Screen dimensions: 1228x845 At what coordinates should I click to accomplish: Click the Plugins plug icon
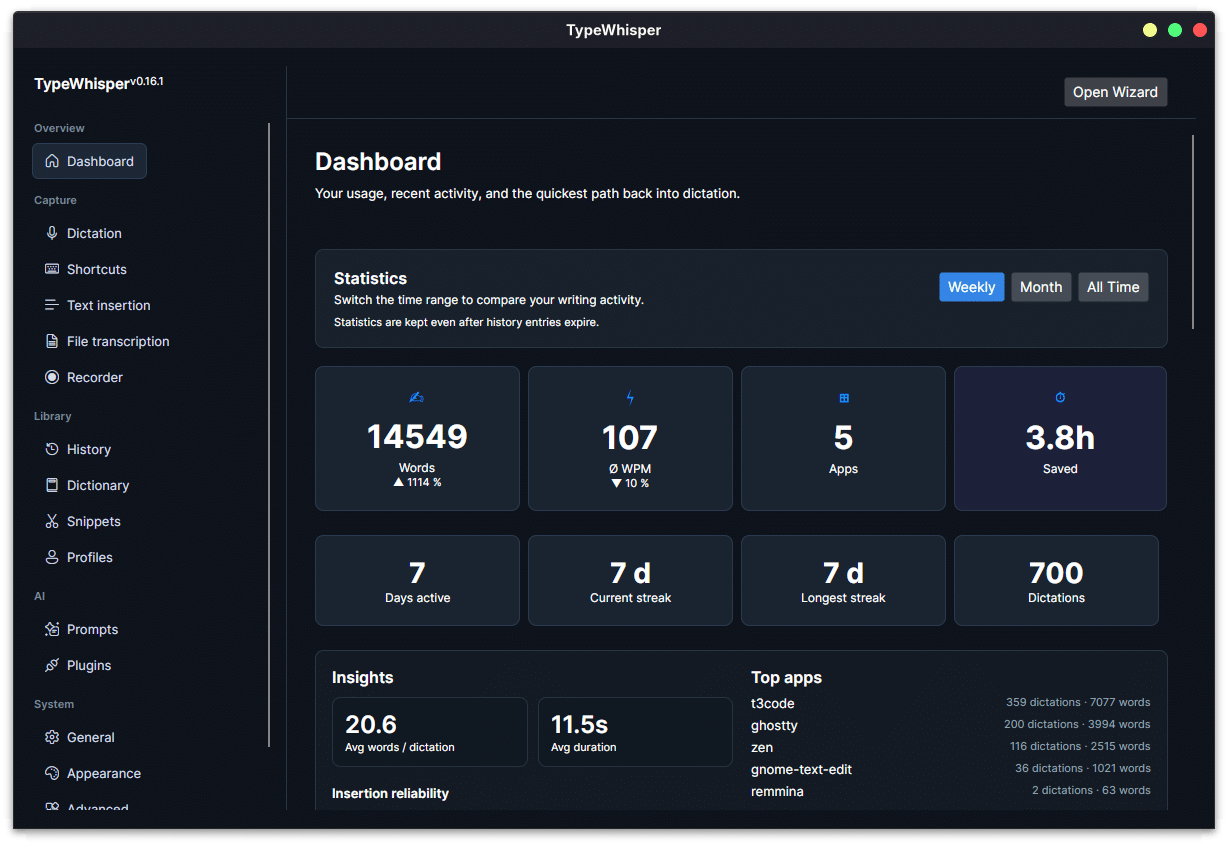coord(52,665)
